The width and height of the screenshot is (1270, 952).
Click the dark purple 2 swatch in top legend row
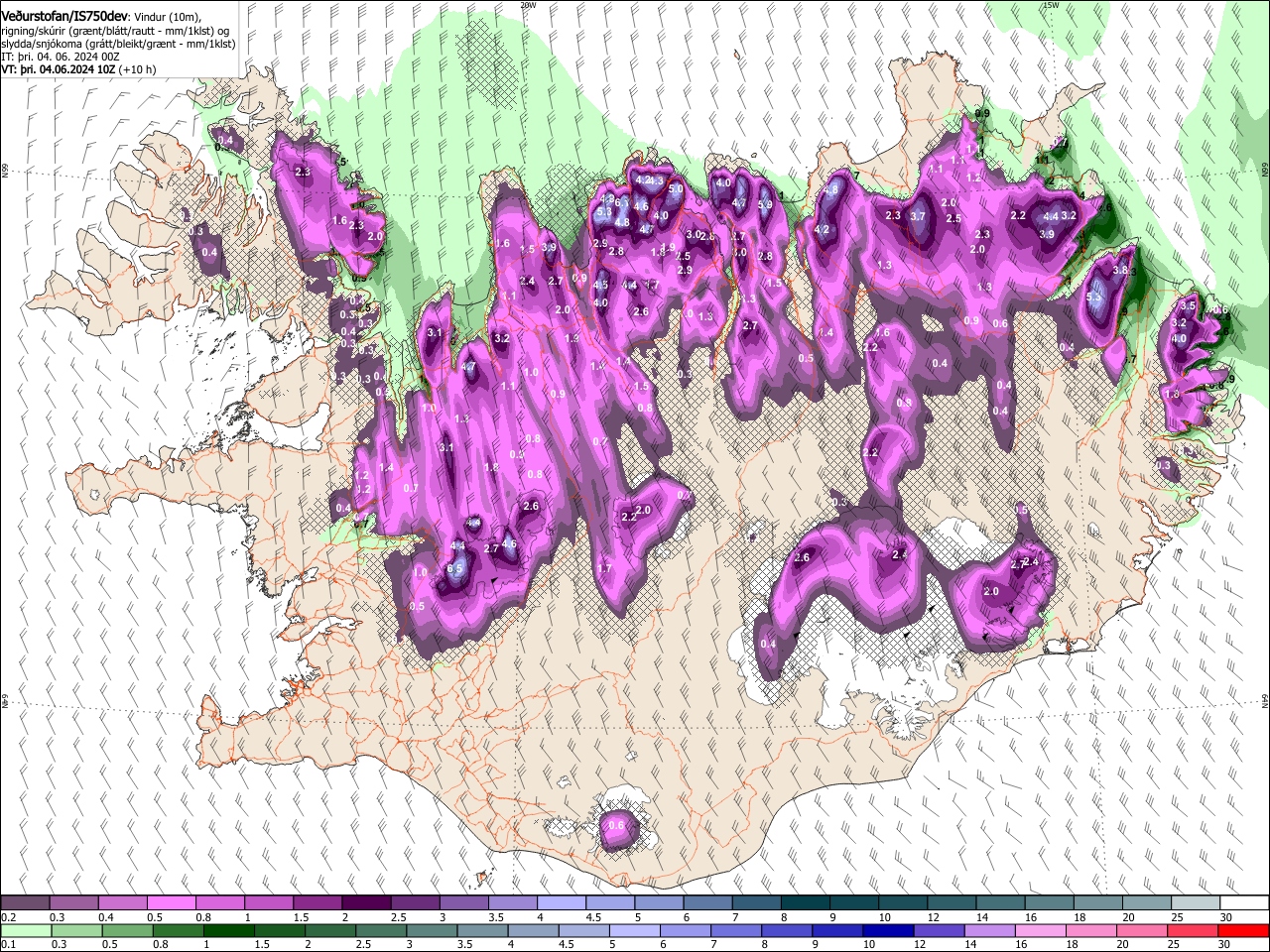click(365, 902)
